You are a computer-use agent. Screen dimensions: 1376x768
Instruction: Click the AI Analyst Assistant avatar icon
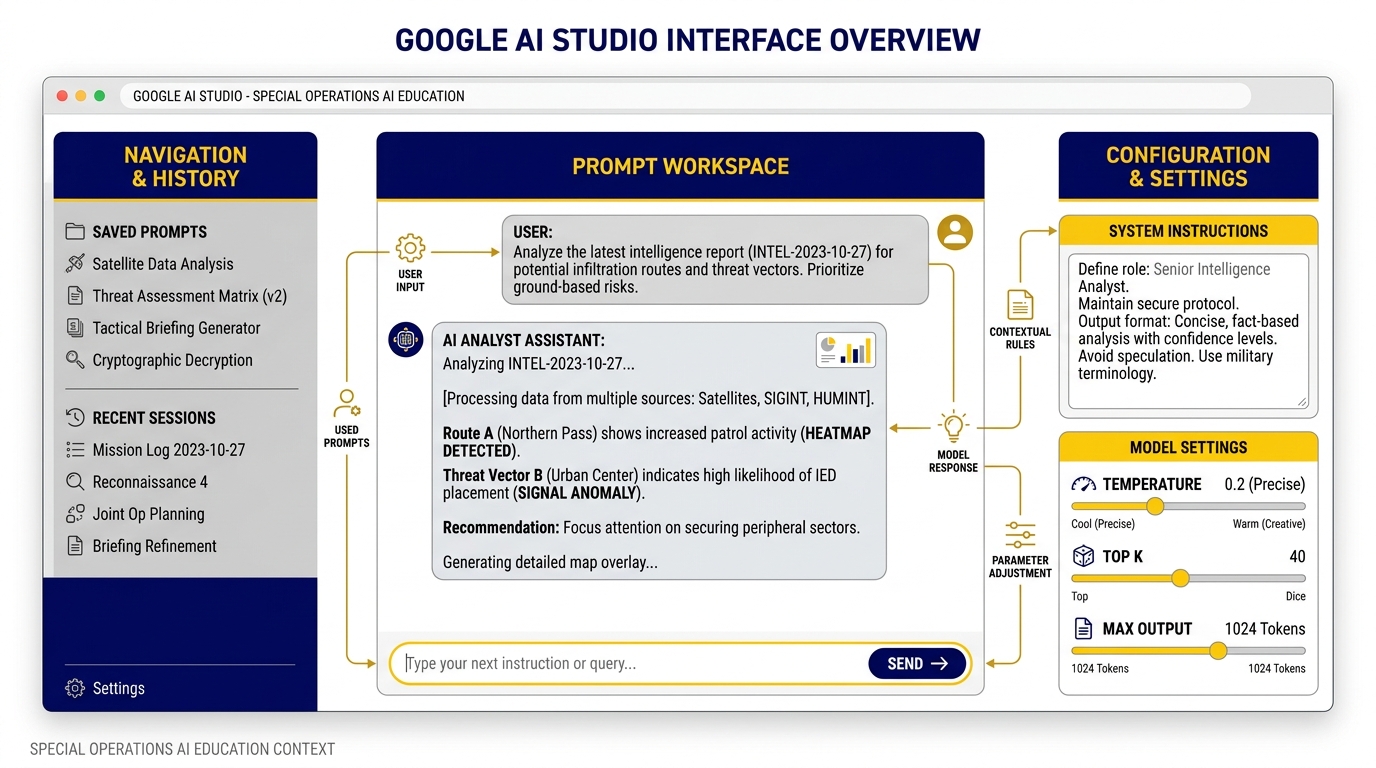click(405, 339)
